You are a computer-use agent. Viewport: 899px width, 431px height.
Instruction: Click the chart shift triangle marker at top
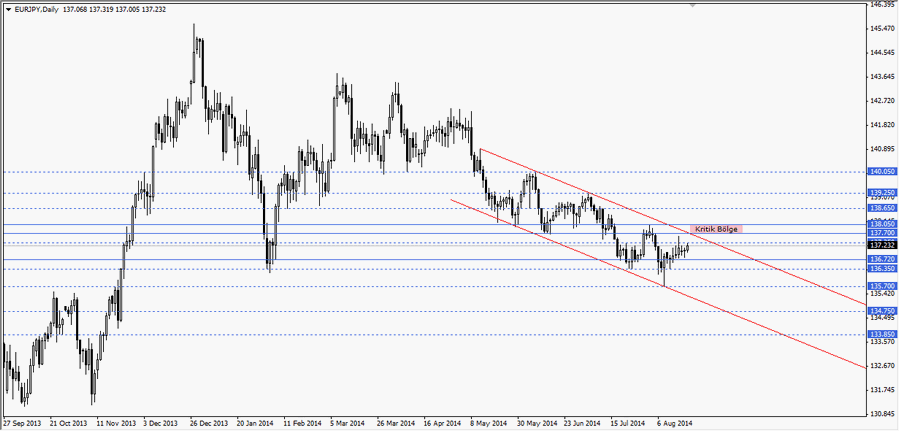pyautogui.click(x=693, y=5)
